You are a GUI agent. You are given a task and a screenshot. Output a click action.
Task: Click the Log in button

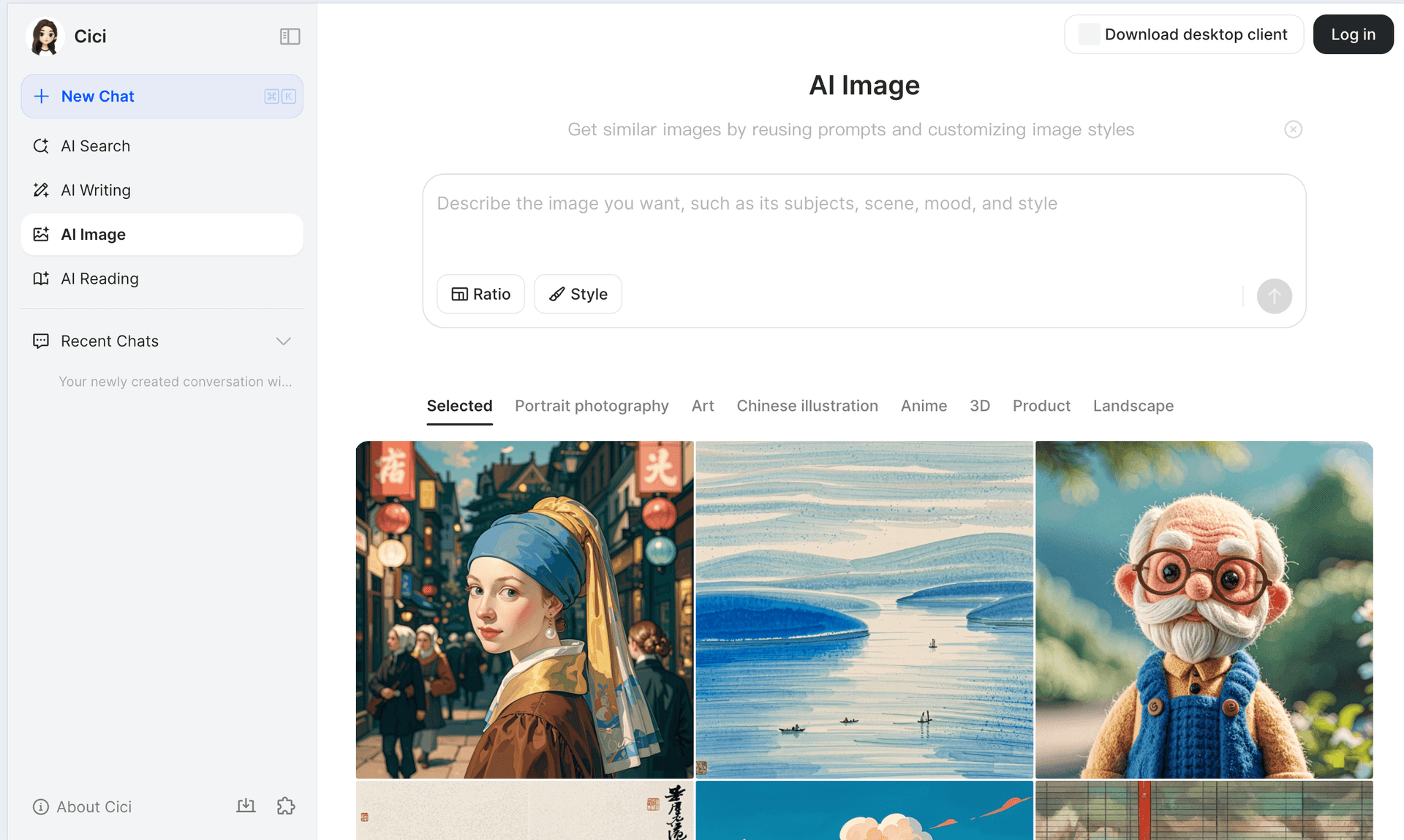1353,34
